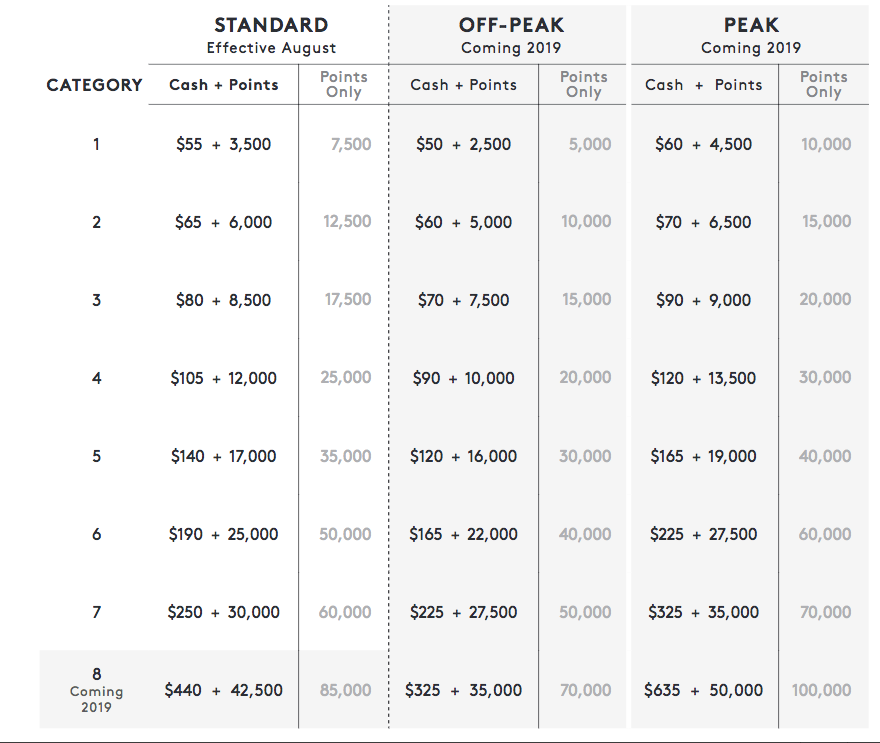Select Standard Points Only value 7,500

coord(351,144)
